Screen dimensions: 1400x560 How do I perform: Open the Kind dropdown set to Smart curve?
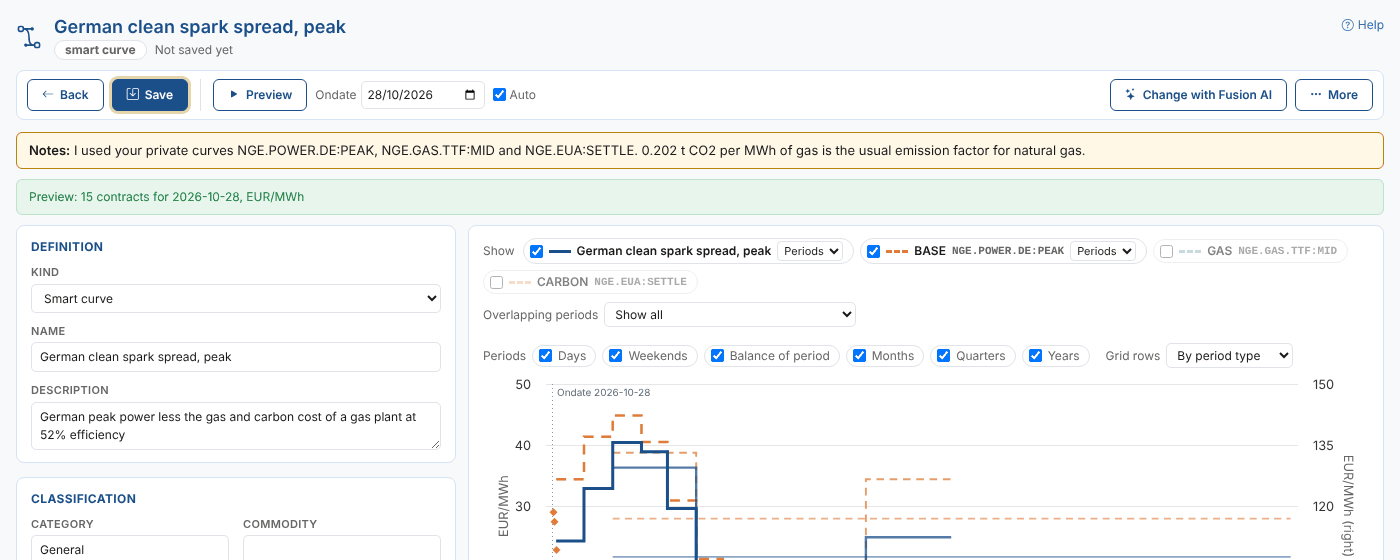pyautogui.click(x=236, y=298)
